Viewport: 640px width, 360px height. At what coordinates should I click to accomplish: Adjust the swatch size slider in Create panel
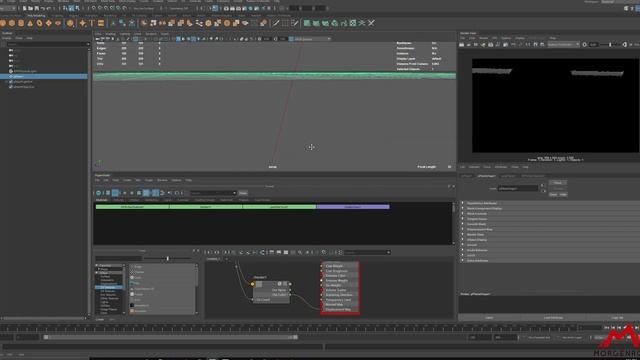(167, 258)
